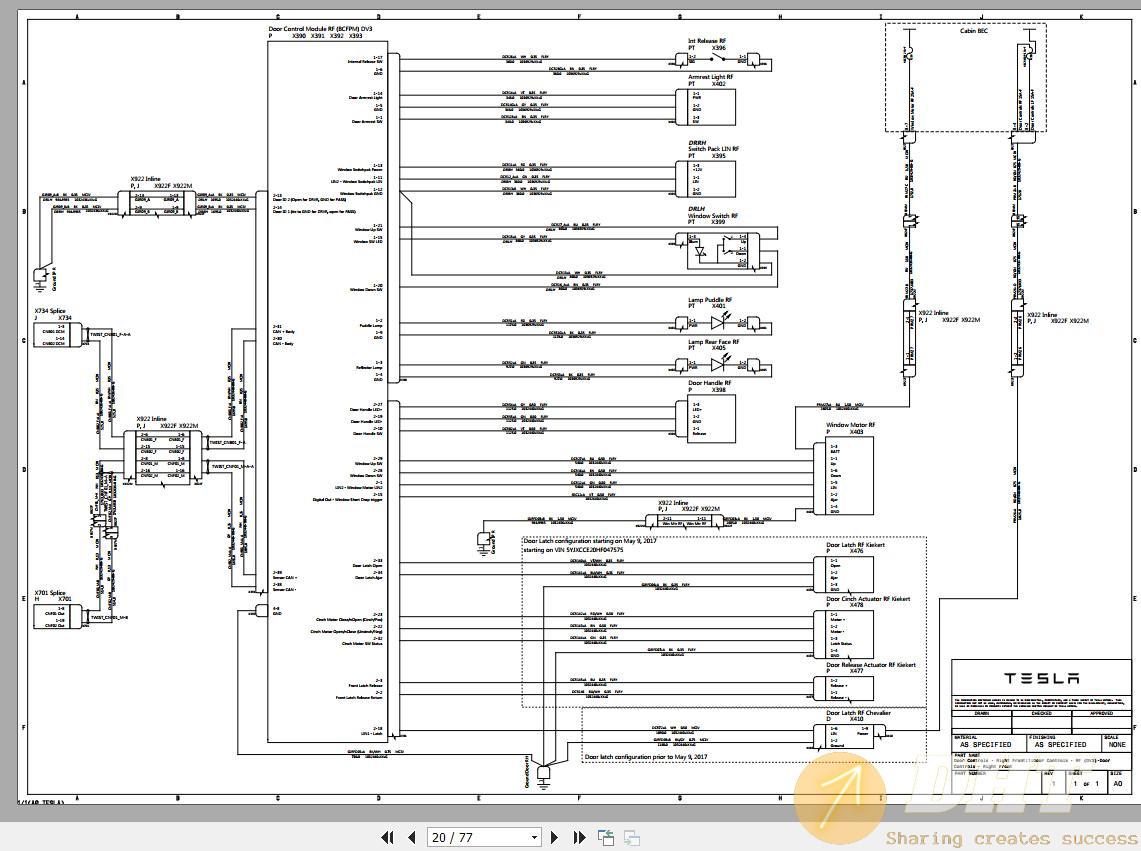Image resolution: width=1141 pixels, height=851 pixels.
Task: Select the Lamp Puddle RF label
Action: (710, 300)
